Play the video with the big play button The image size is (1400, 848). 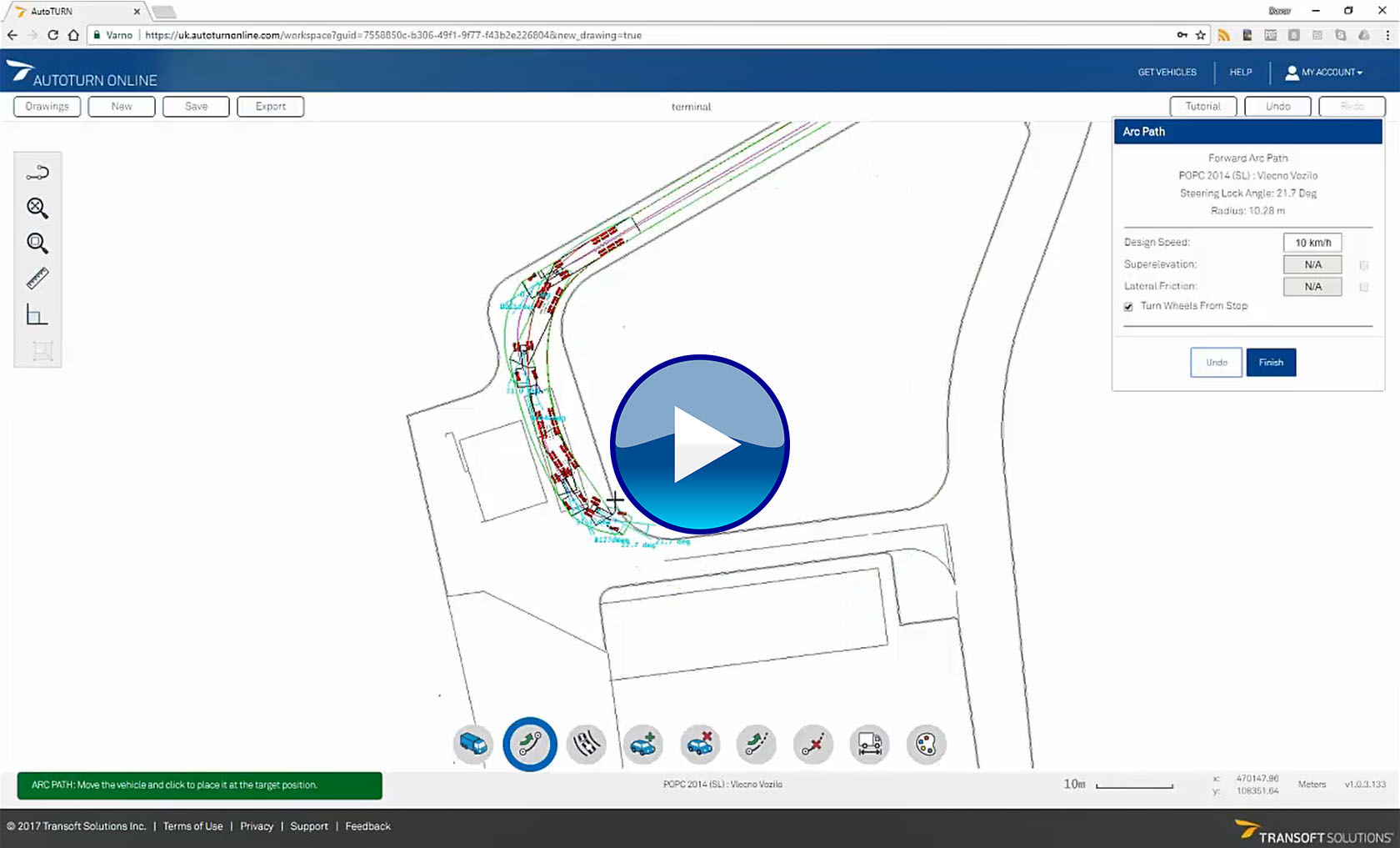click(x=700, y=444)
